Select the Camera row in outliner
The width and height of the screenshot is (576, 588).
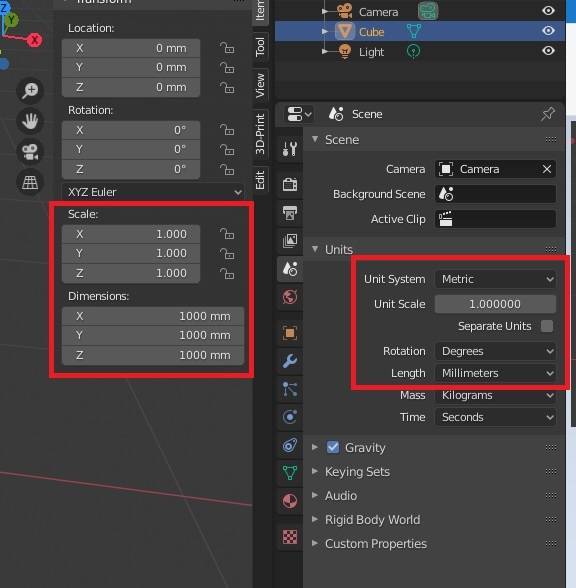(x=420, y=11)
